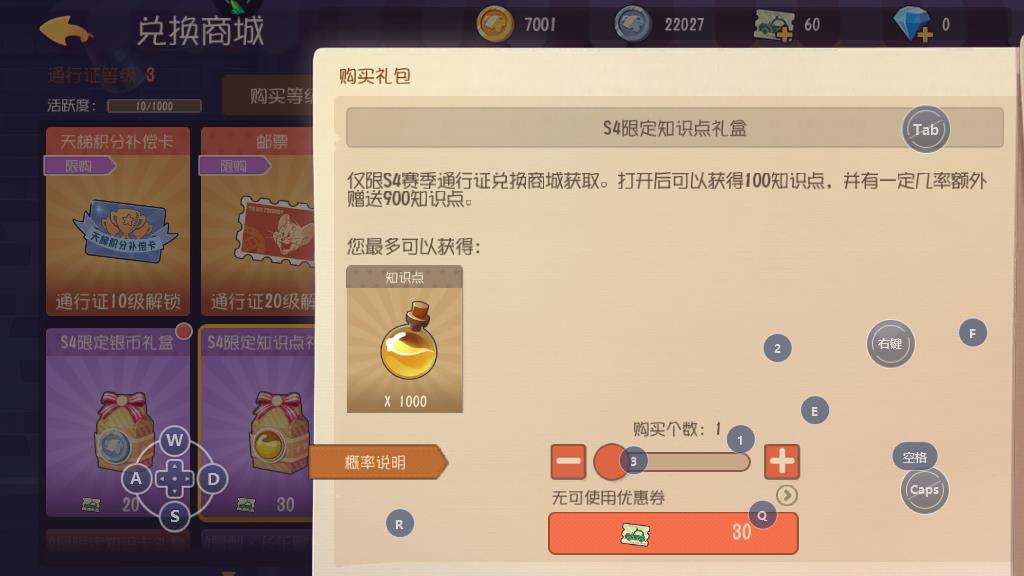Decrease purchase quantity with minus button

click(x=568, y=462)
